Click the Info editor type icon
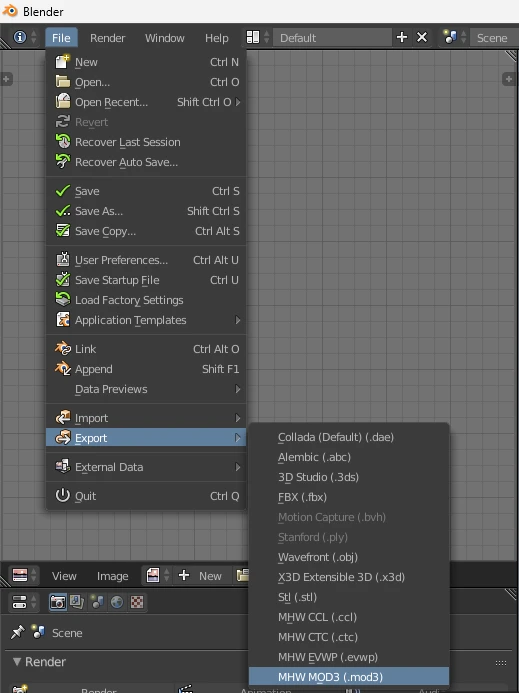The width and height of the screenshot is (519, 693). point(20,37)
